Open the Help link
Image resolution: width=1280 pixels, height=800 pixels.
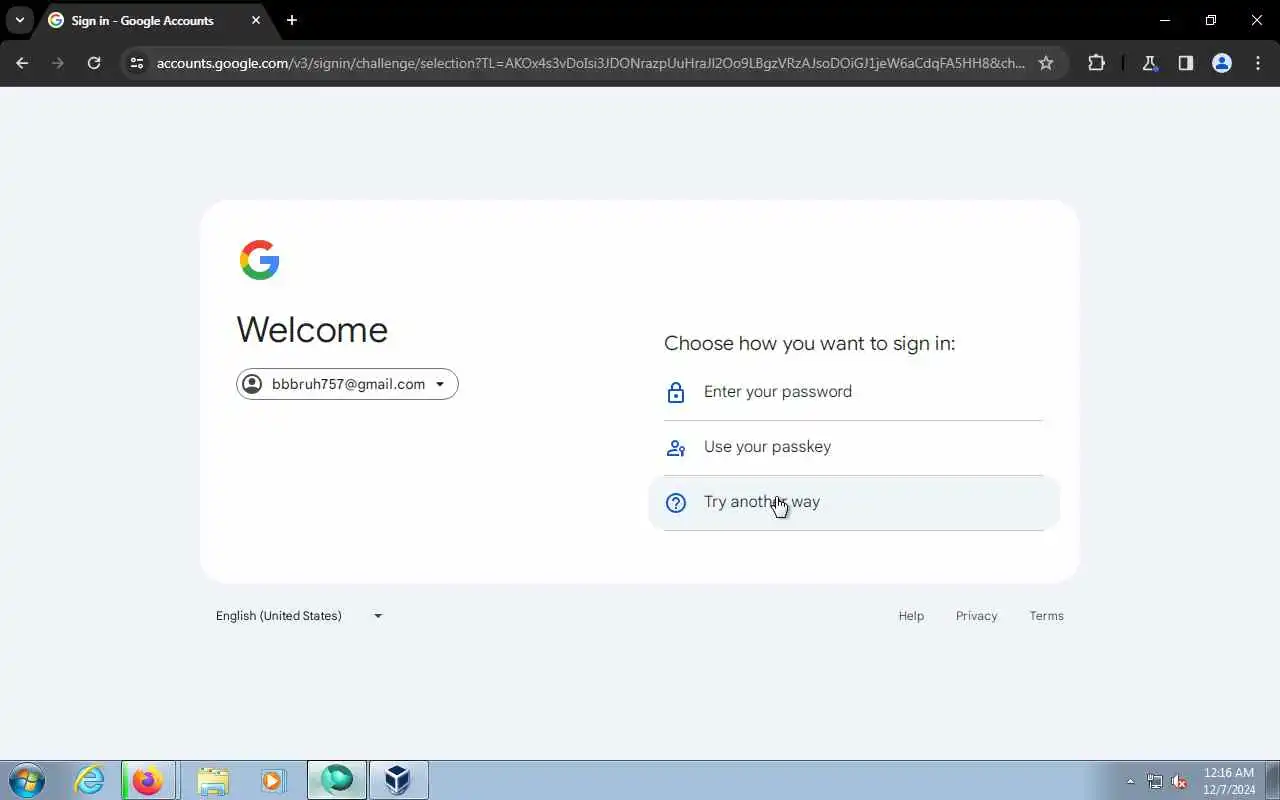pyautogui.click(x=911, y=616)
